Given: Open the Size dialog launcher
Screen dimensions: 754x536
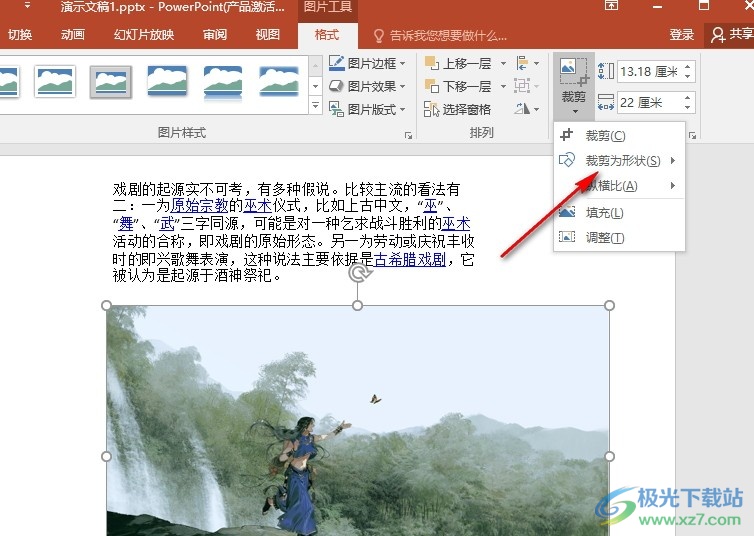Looking at the screenshot, I should (692, 136).
